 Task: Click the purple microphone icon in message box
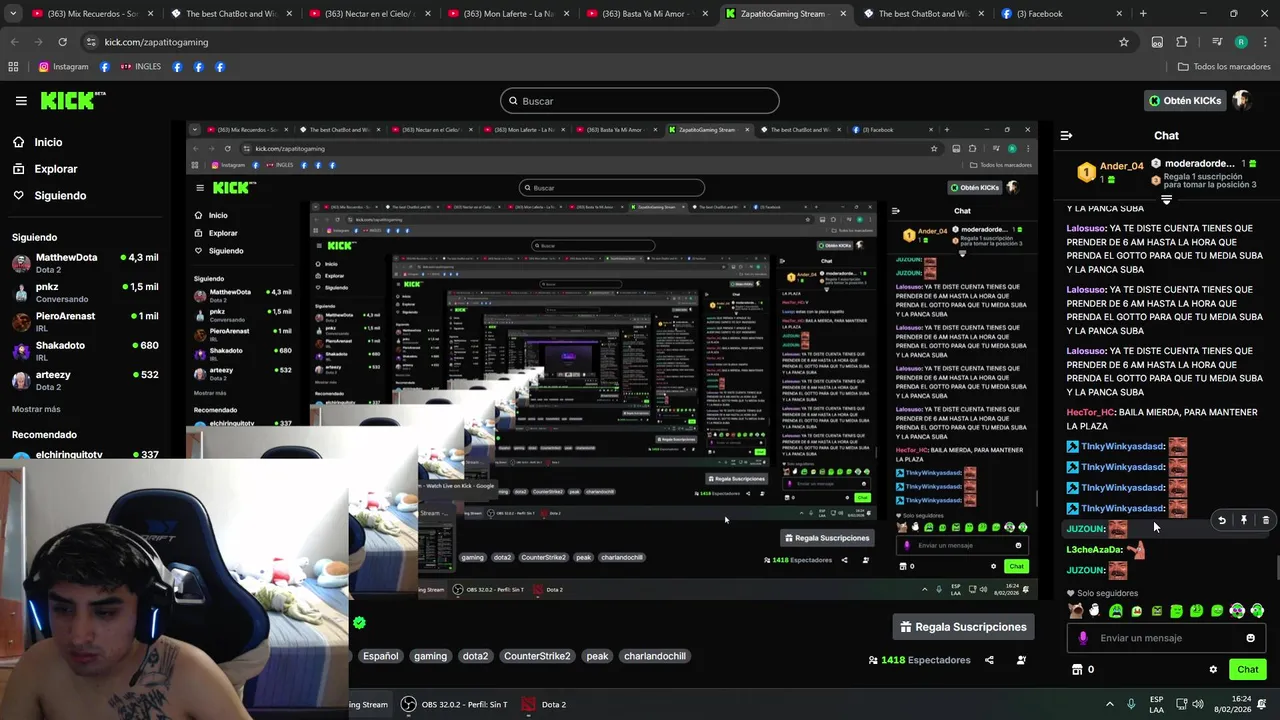(x=1083, y=638)
